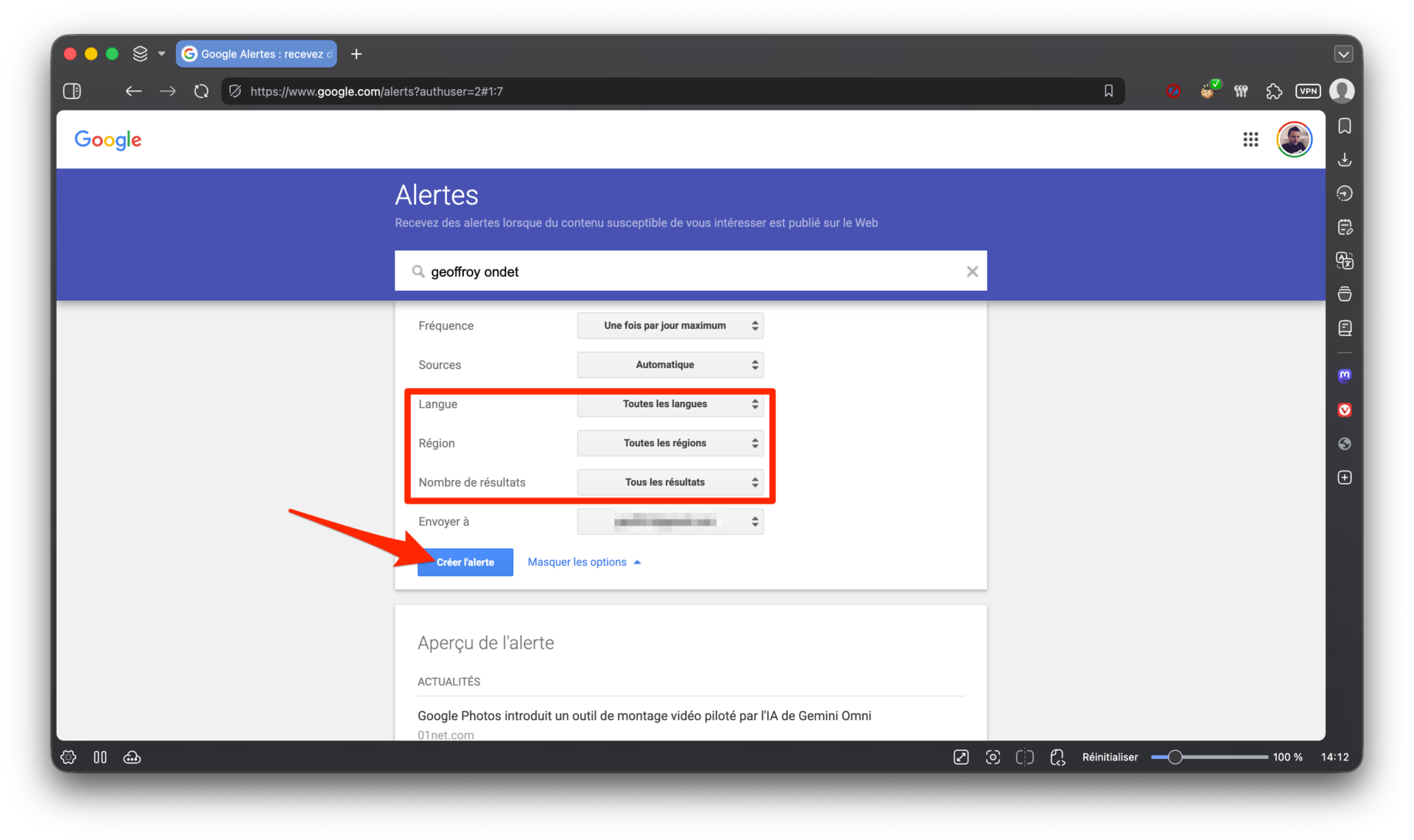
Task: Open the Google Photos Gemini Omni article
Action: (x=644, y=716)
